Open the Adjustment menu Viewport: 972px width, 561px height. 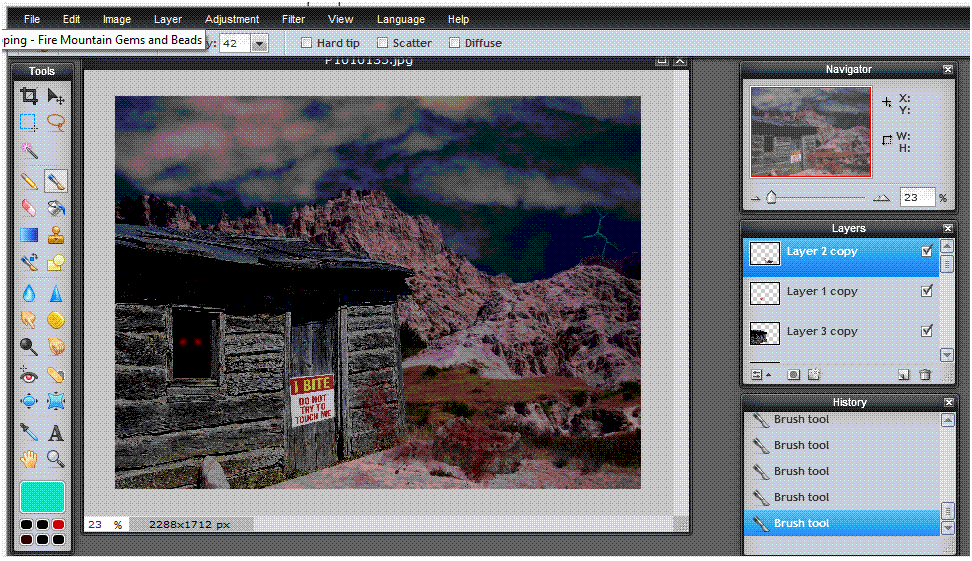[x=231, y=19]
